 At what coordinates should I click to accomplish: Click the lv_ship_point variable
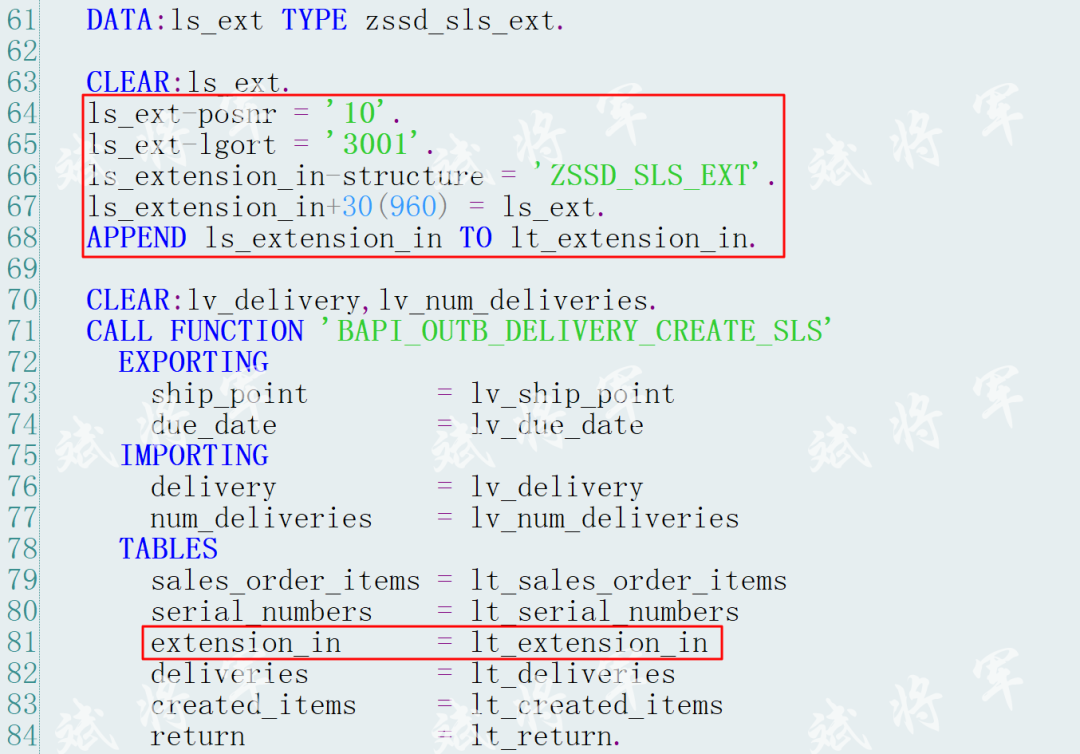coord(572,394)
